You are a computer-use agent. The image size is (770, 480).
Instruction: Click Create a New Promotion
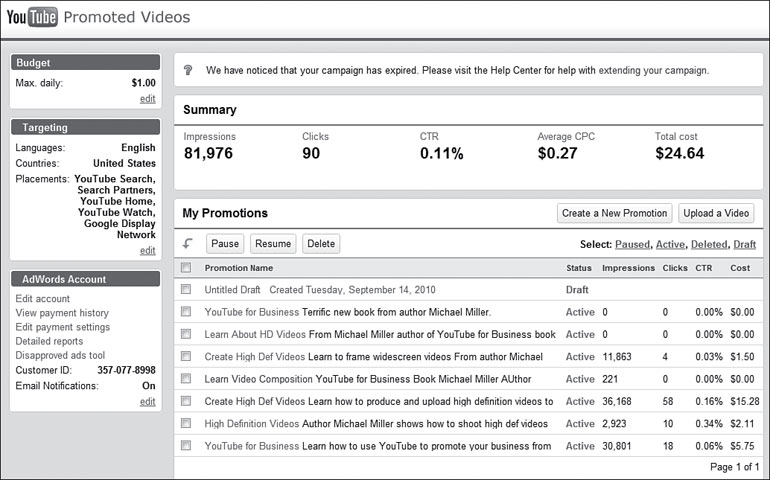pyautogui.click(x=614, y=213)
